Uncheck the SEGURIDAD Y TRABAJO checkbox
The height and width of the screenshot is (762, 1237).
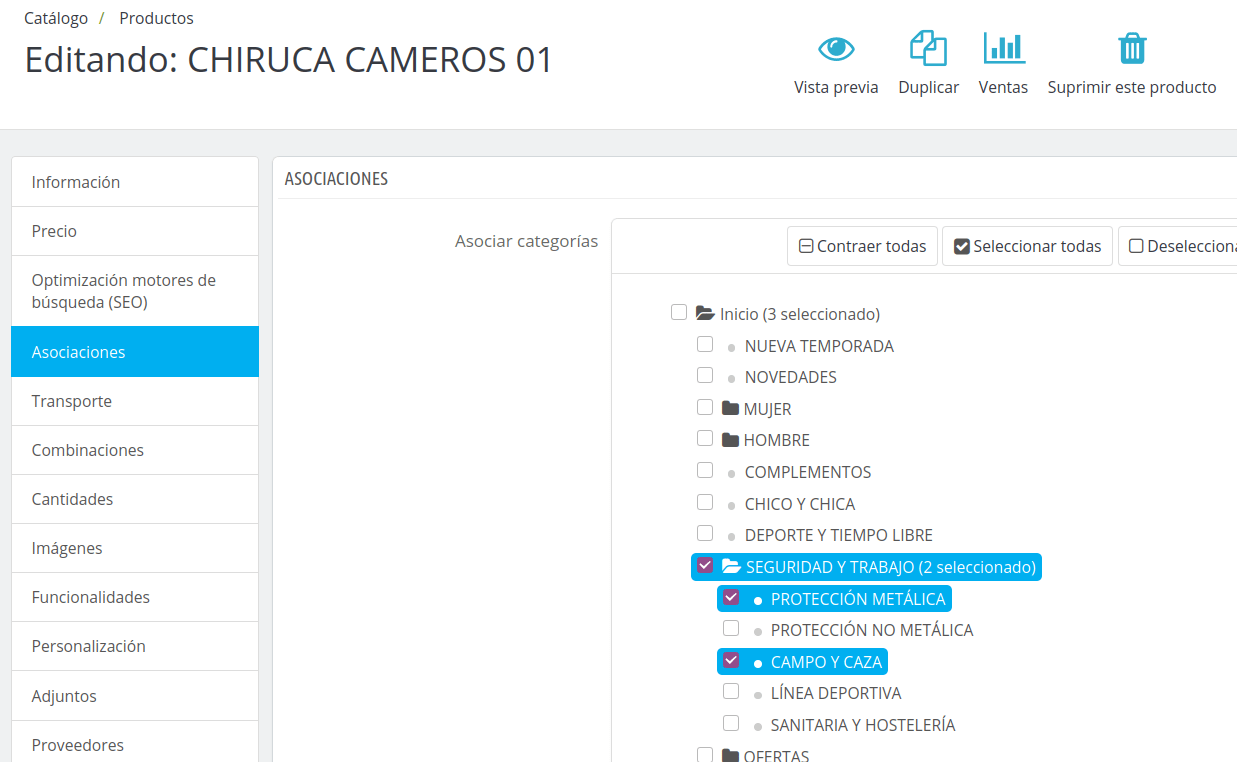coord(705,565)
